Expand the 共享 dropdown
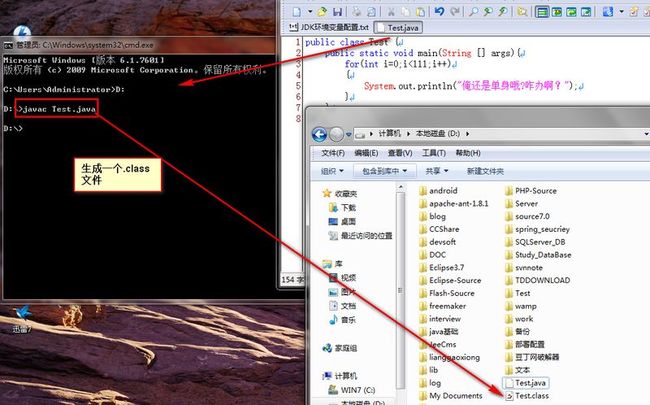 tap(437, 171)
